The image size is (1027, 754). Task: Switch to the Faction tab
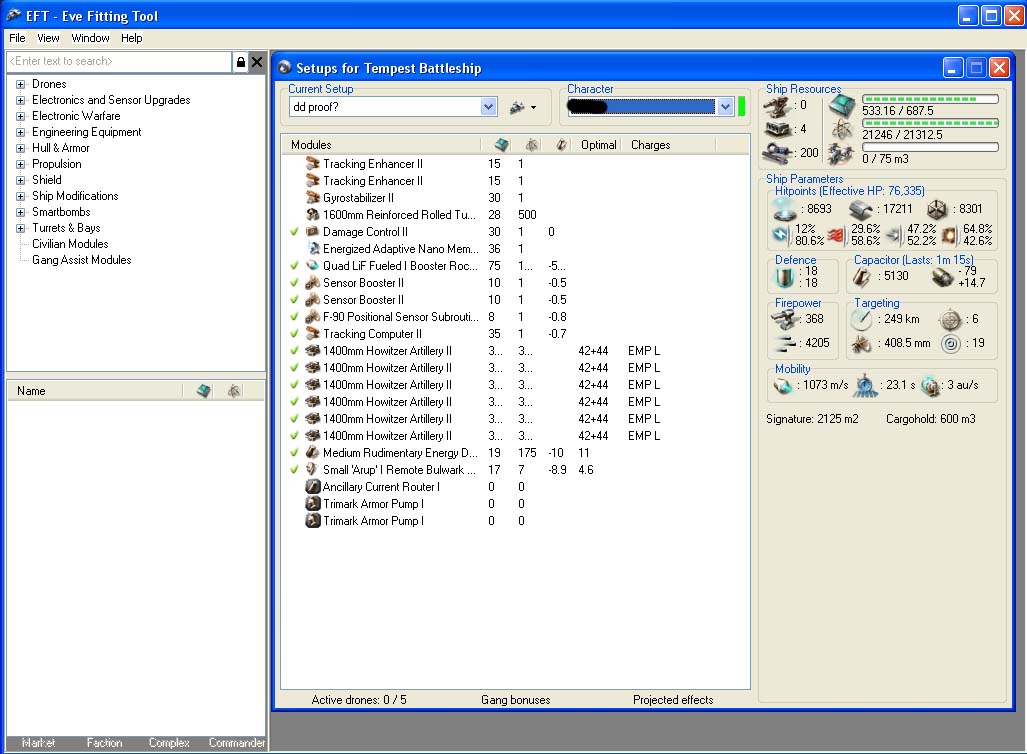click(x=104, y=742)
